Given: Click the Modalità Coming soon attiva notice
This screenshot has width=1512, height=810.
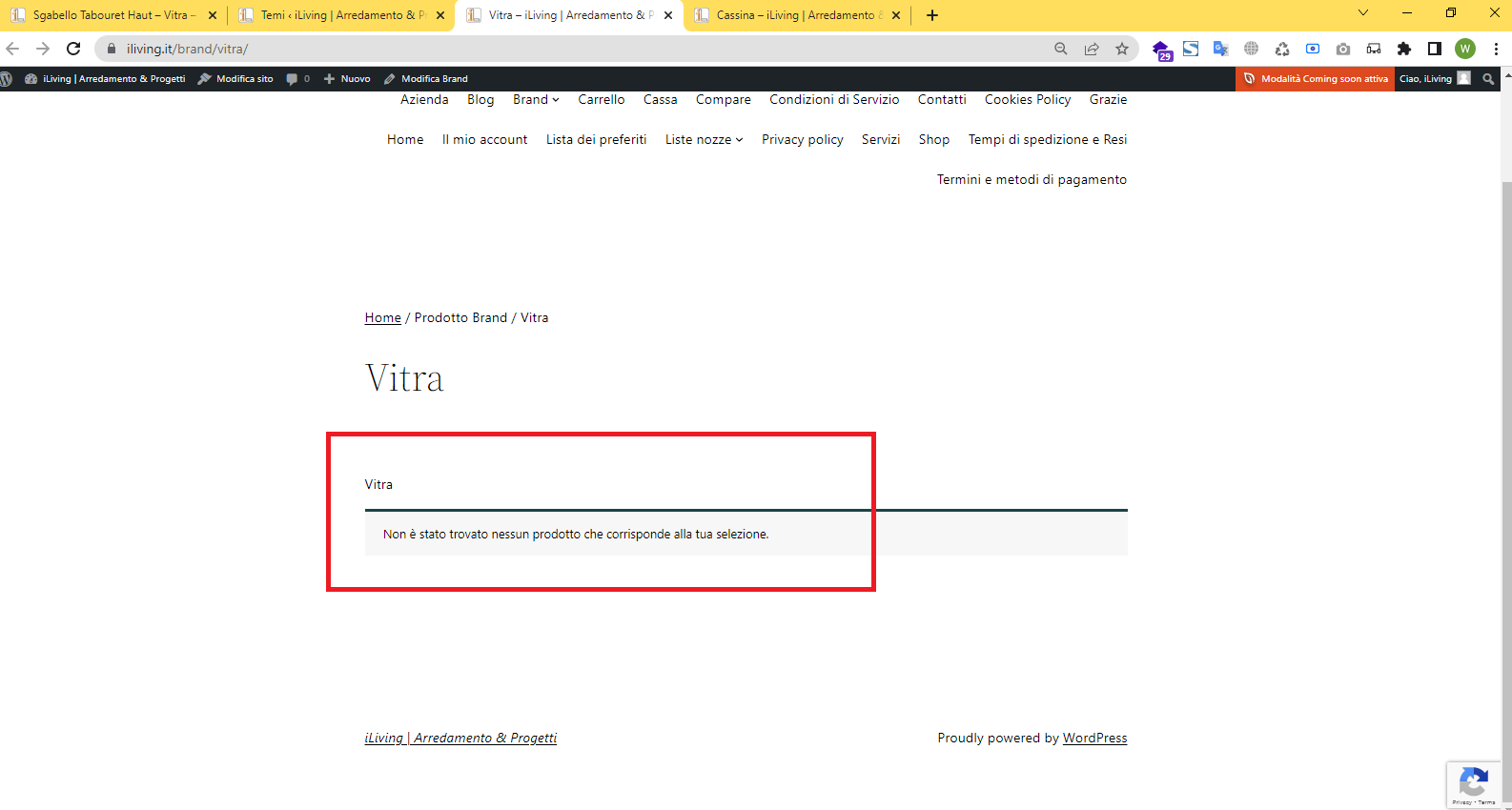Looking at the screenshot, I should click(1316, 79).
